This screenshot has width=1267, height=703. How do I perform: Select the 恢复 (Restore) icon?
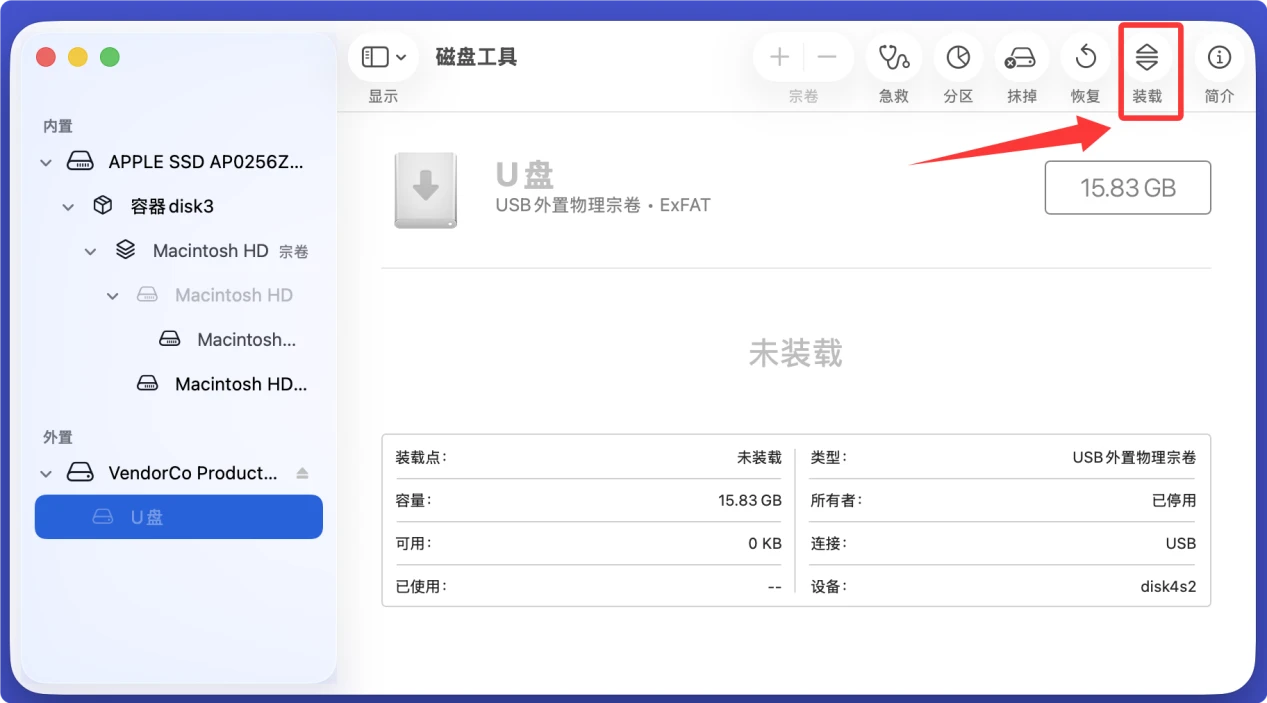point(1084,57)
